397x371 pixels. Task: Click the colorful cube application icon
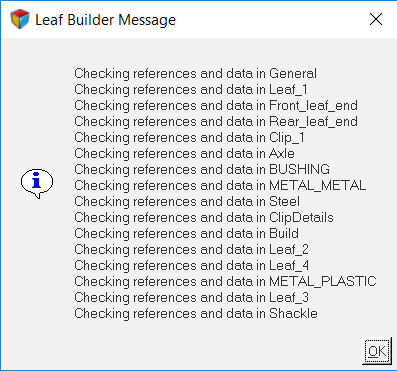click(20, 19)
